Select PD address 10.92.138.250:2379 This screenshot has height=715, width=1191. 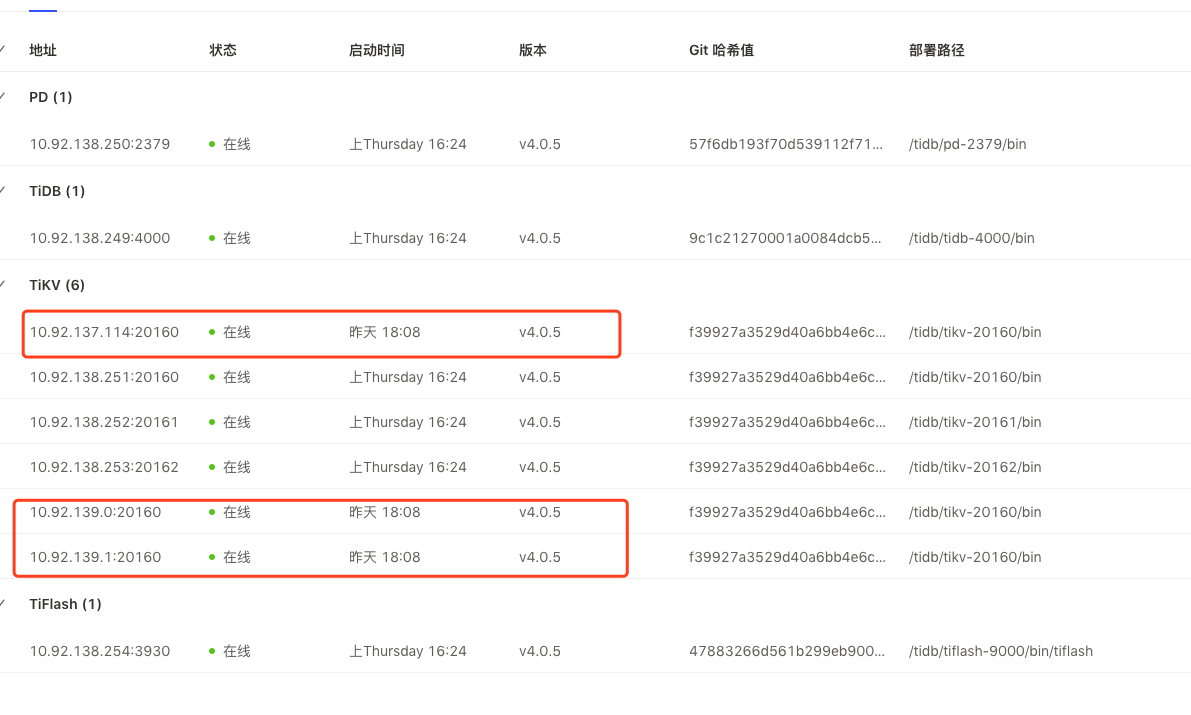(x=100, y=144)
